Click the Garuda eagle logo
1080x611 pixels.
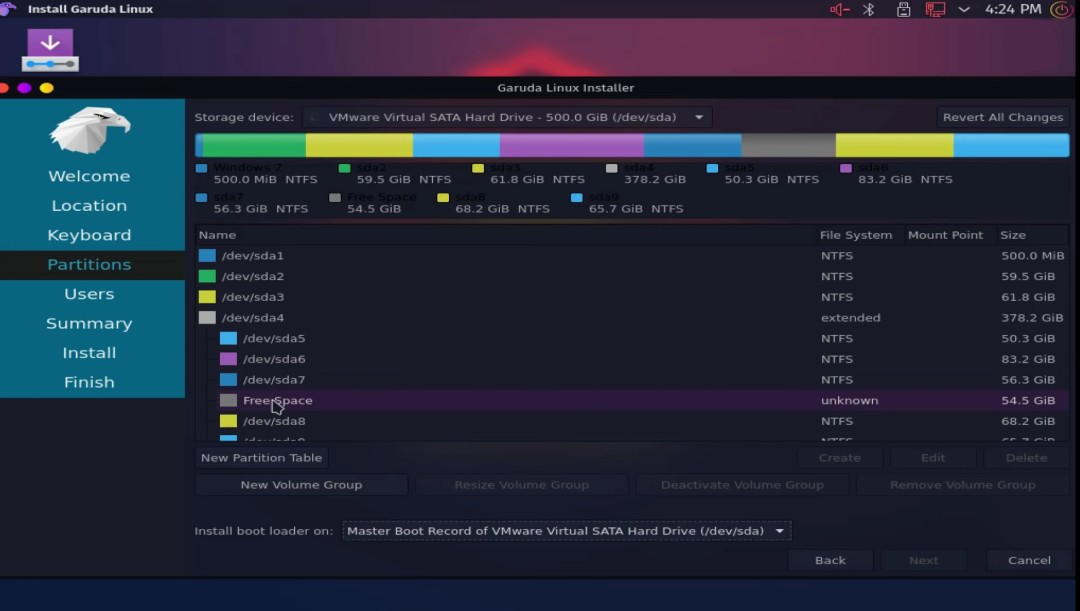coord(90,130)
